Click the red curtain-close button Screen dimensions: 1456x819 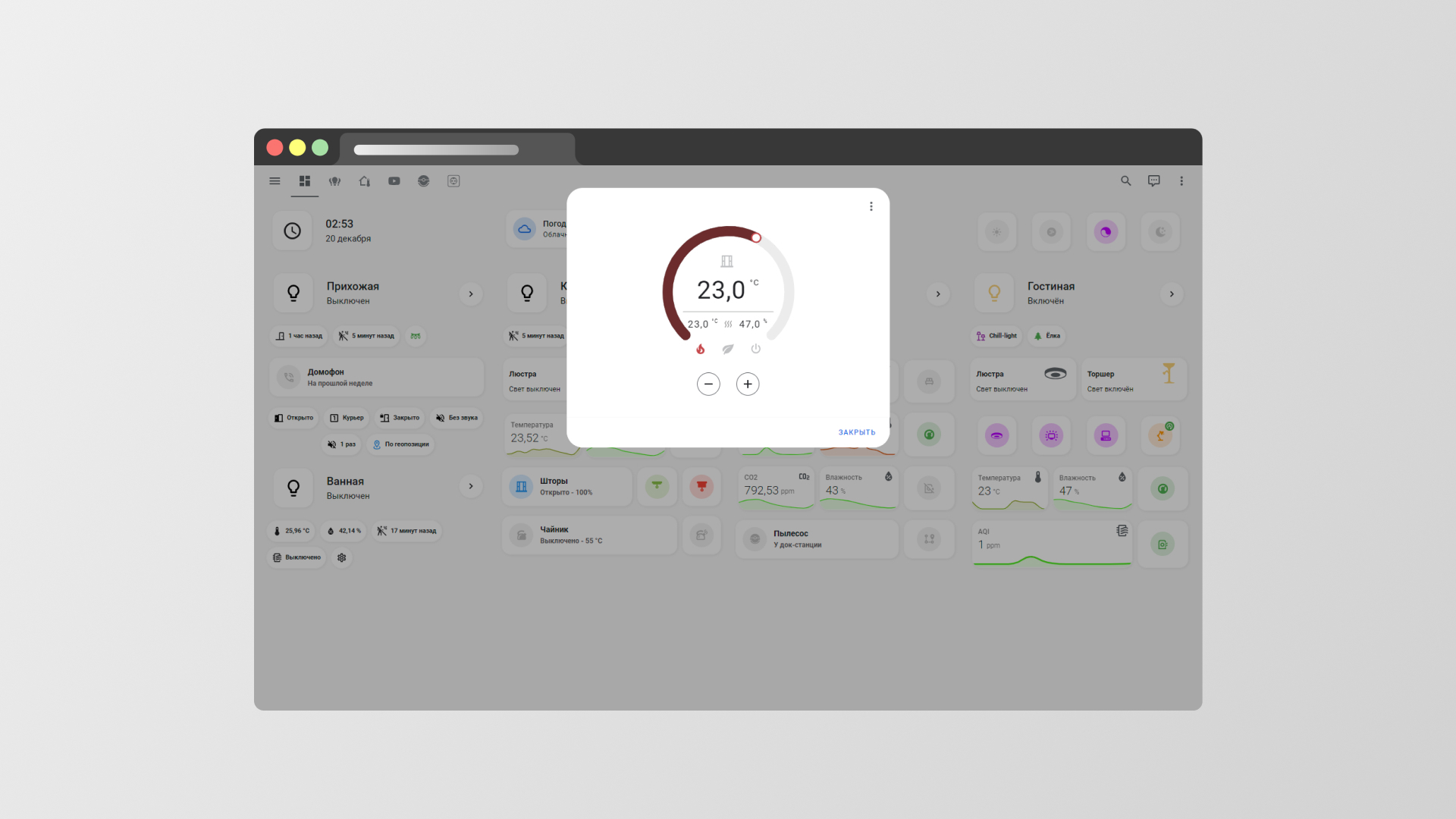701,486
